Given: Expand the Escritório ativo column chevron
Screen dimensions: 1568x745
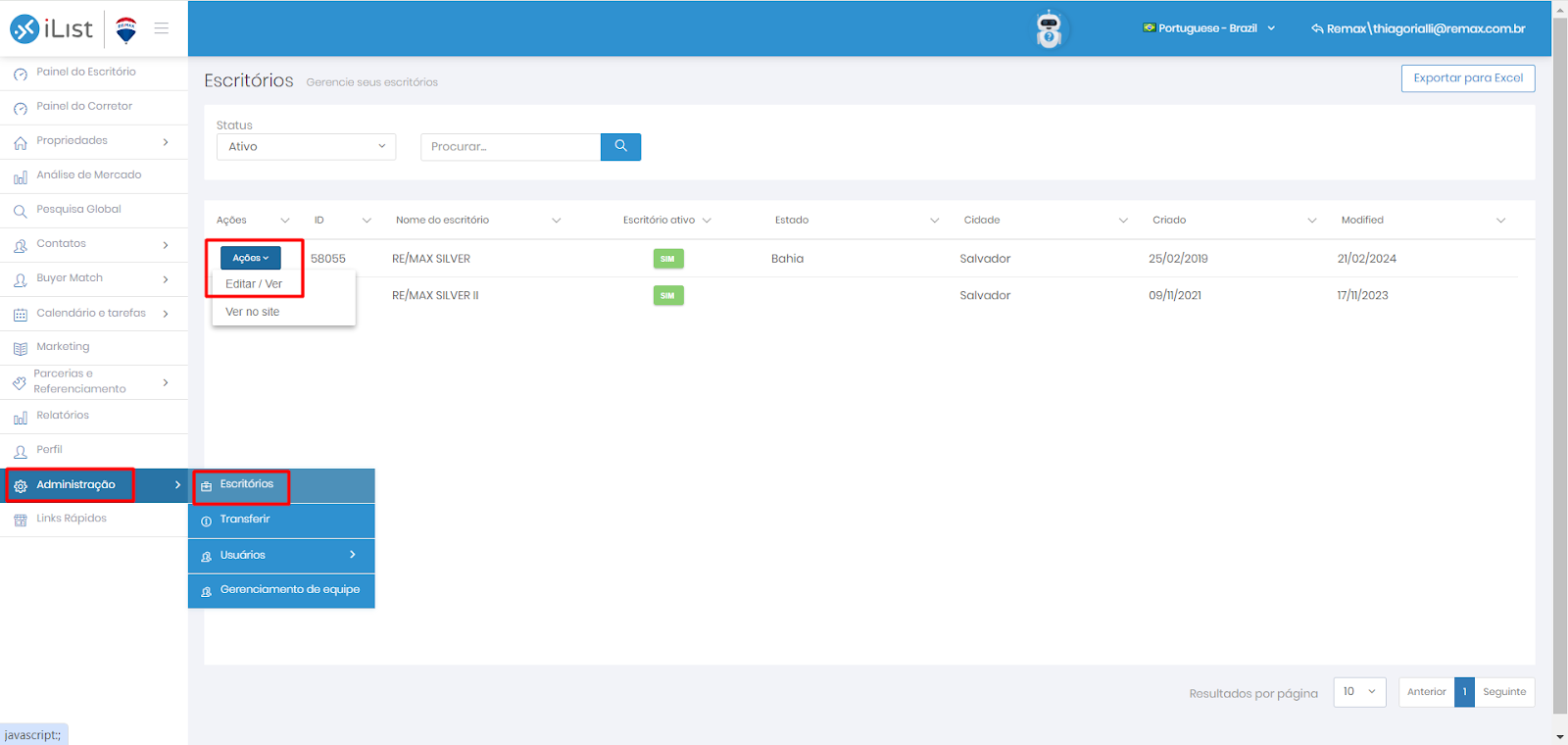Looking at the screenshot, I should pos(707,221).
